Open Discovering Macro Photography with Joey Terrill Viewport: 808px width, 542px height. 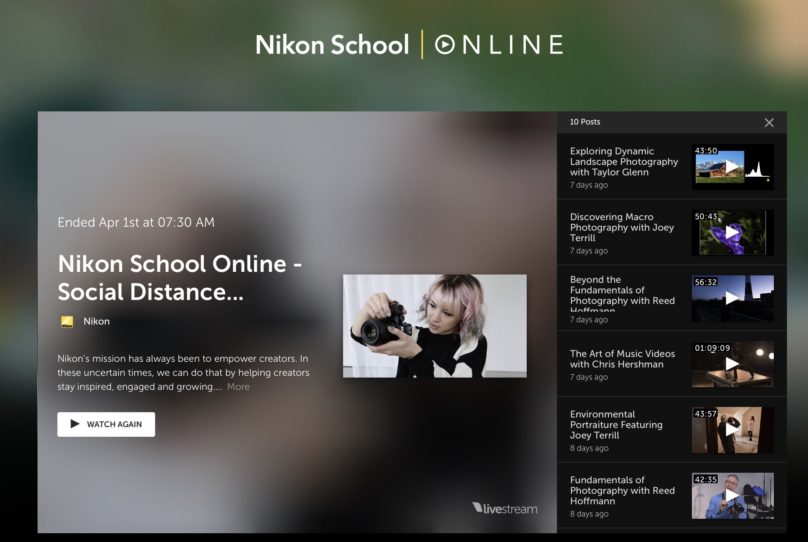point(622,227)
